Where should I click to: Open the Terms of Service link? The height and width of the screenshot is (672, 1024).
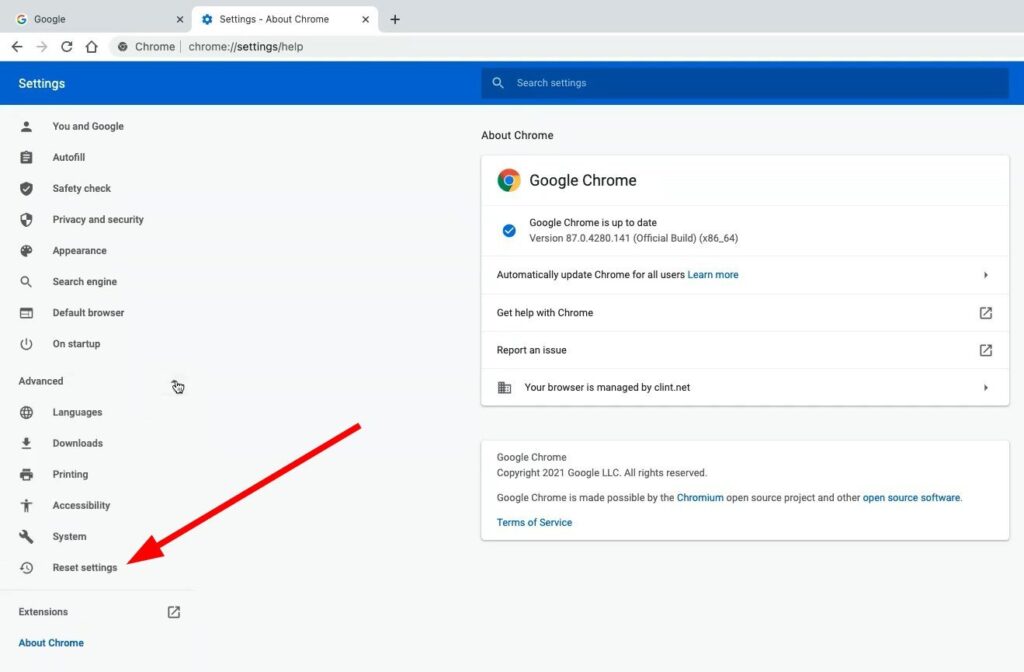click(x=534, y=522)
